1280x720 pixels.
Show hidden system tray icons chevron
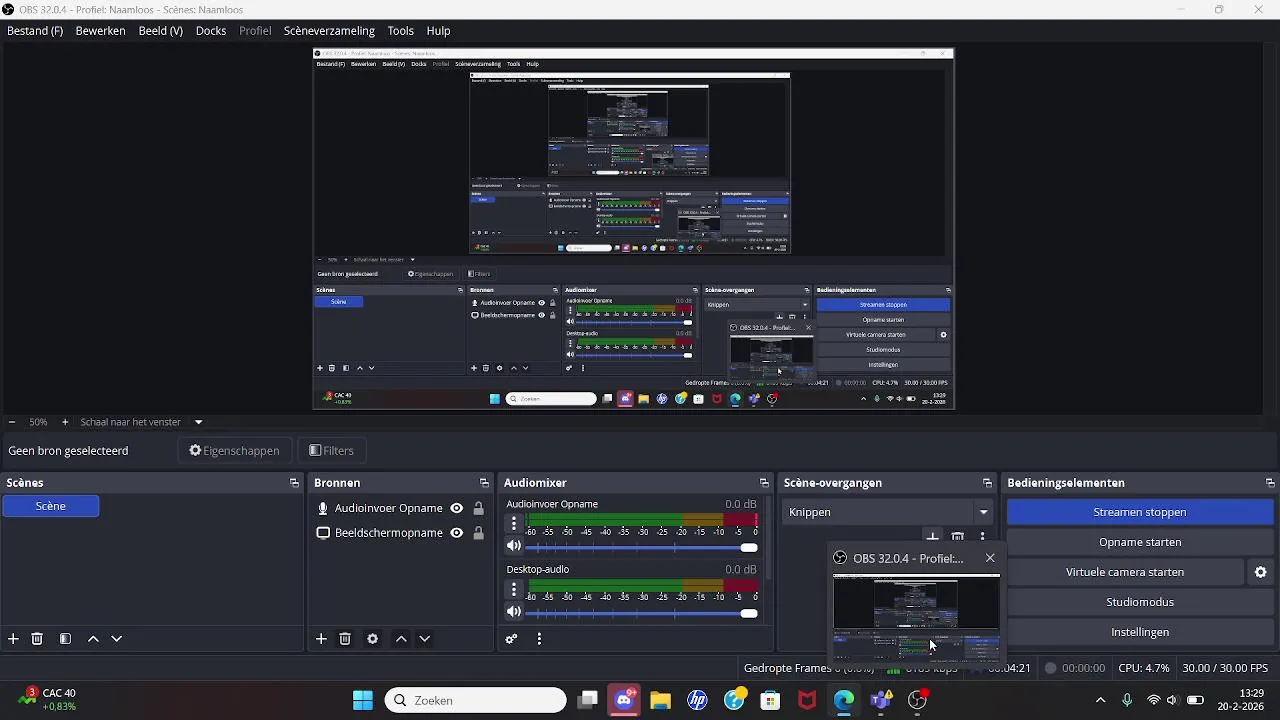[1100, 700]
